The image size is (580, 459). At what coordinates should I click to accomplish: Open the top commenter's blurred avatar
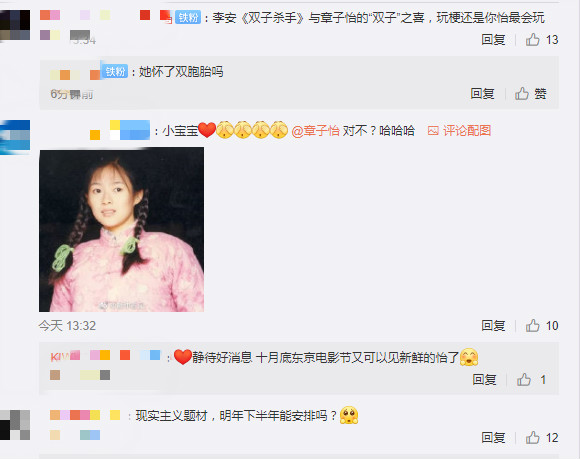15,24
